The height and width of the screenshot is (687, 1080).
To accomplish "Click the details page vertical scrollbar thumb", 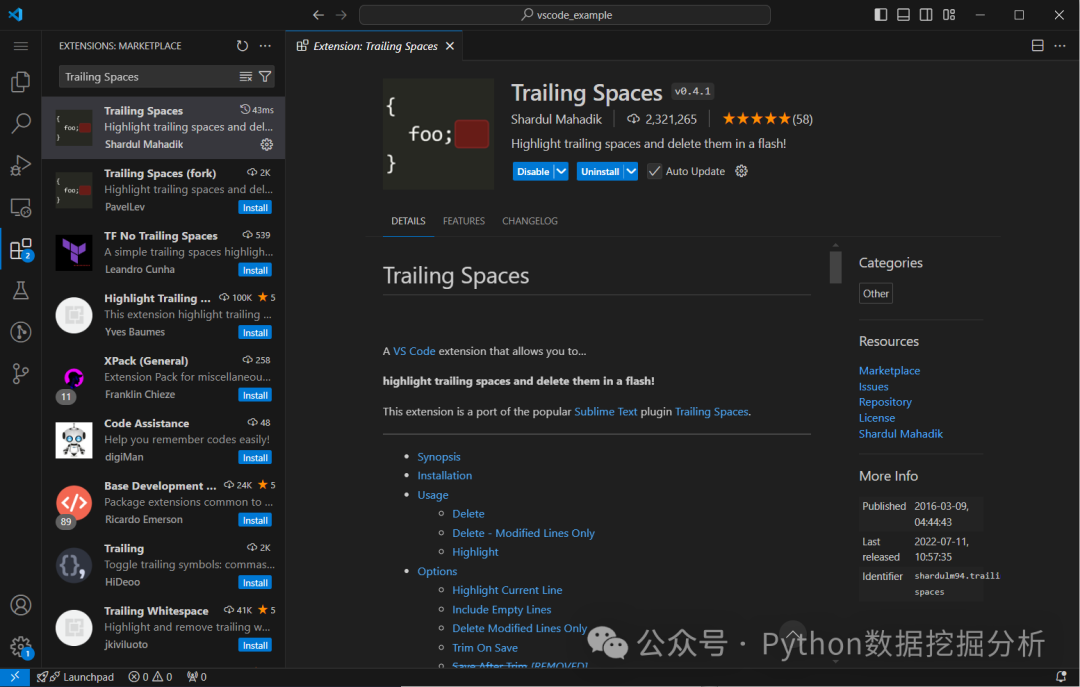I will pyautogui.click(x=835, y=267).
